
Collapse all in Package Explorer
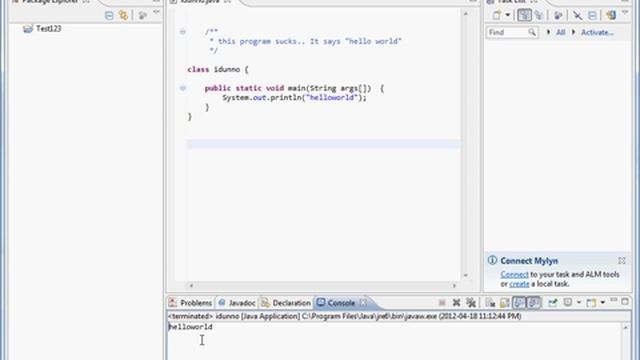pyautogui.click(x=109, y=16)
